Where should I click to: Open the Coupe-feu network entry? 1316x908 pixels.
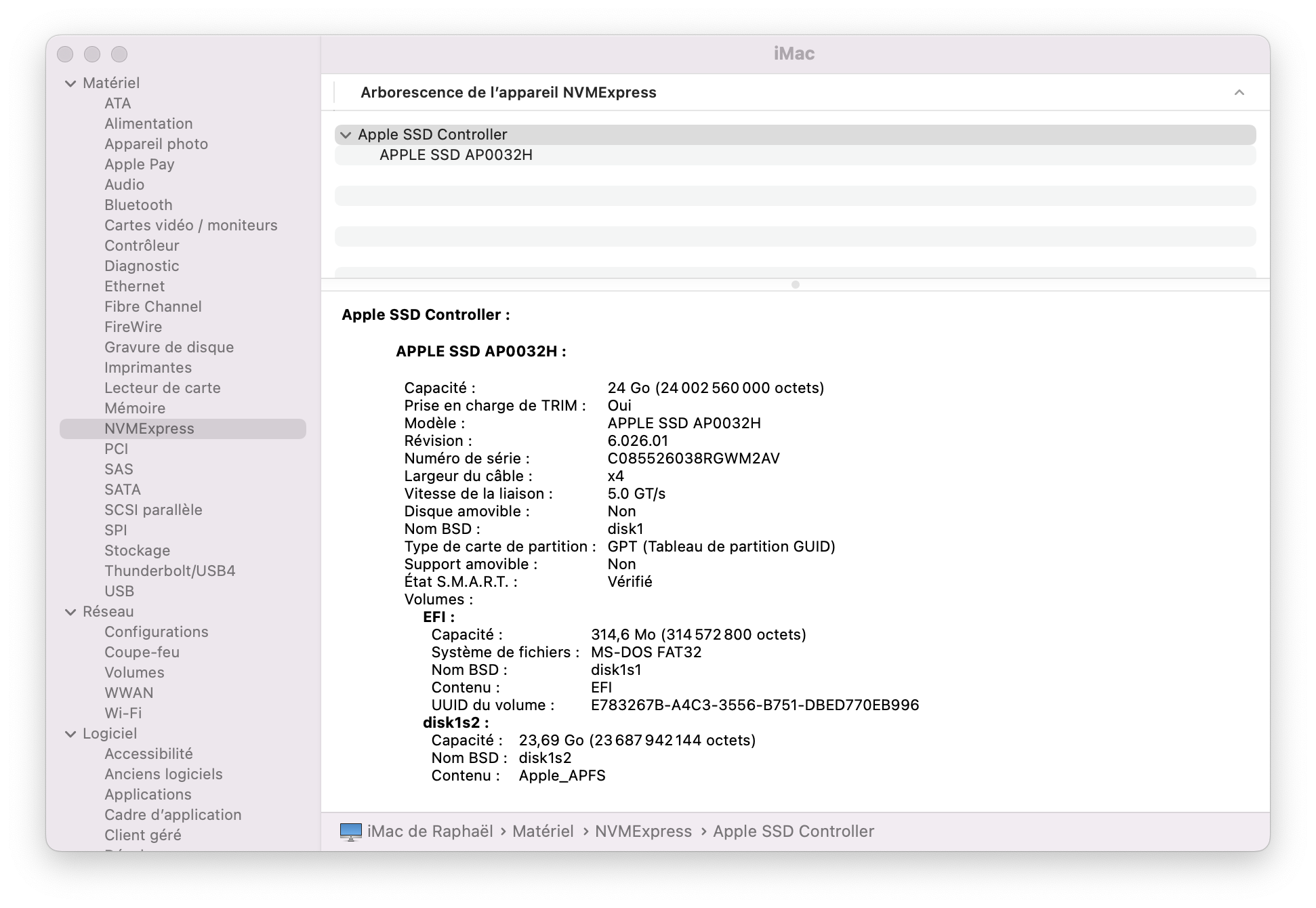tap(142, 652)
